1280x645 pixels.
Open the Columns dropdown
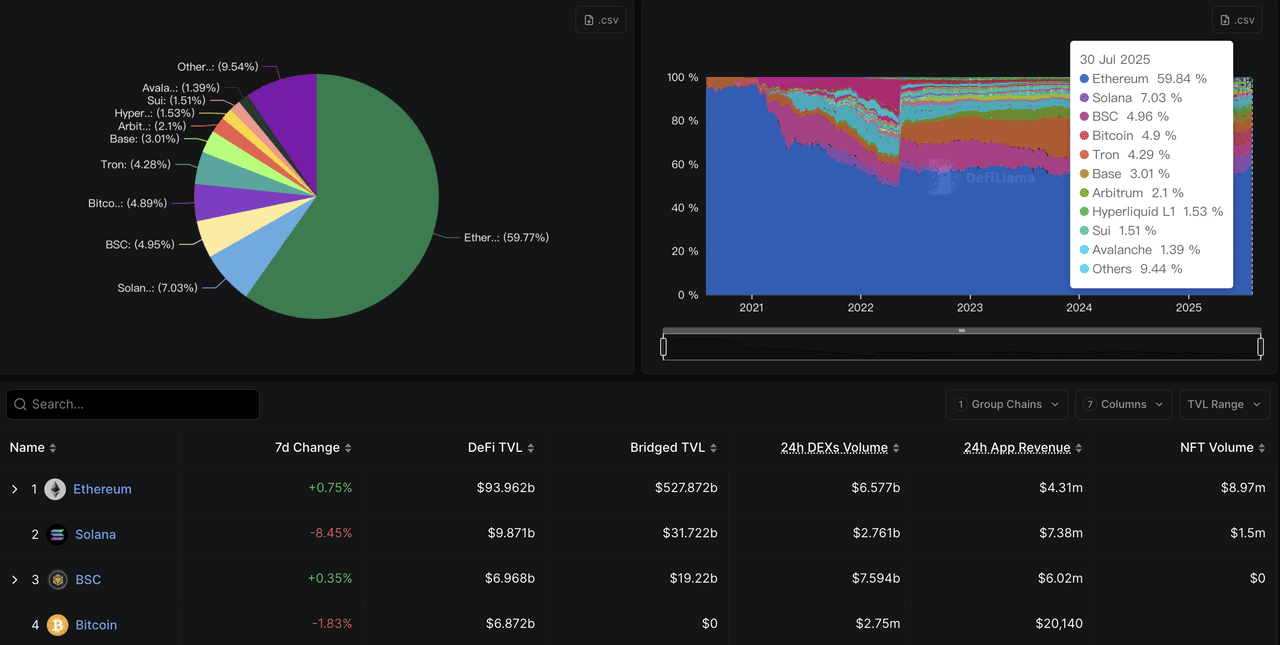click(x=1122, y=404)
